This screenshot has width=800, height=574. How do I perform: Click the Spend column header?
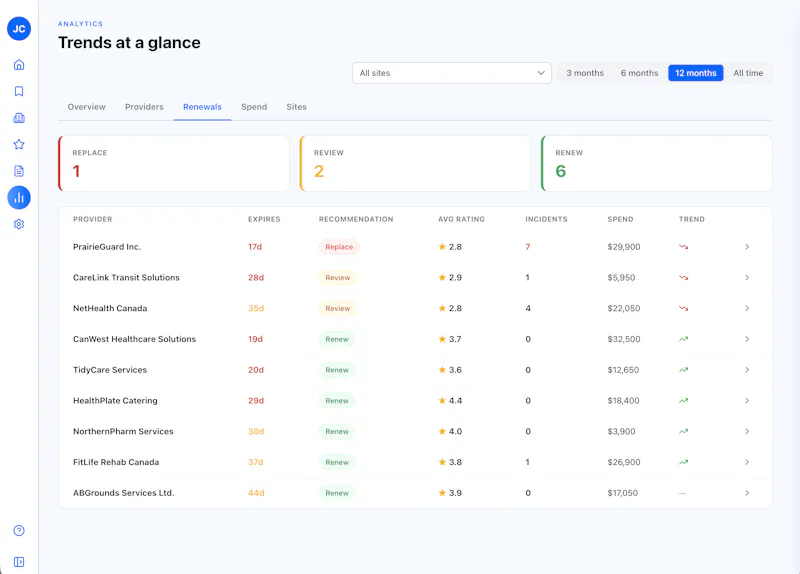(x=620, y=219)
